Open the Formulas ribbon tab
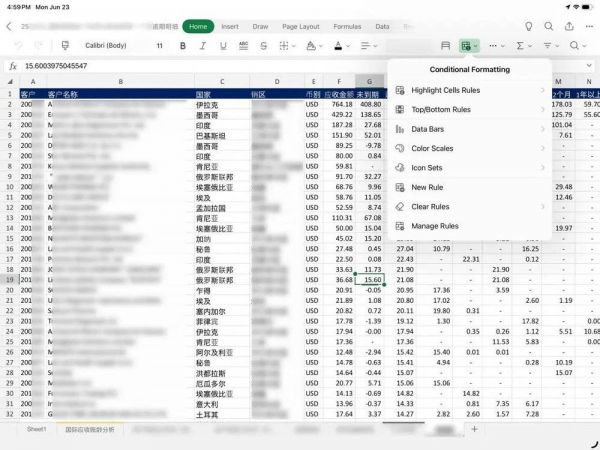The width and height of the screenshot is (600, 450). coord(347,26)
